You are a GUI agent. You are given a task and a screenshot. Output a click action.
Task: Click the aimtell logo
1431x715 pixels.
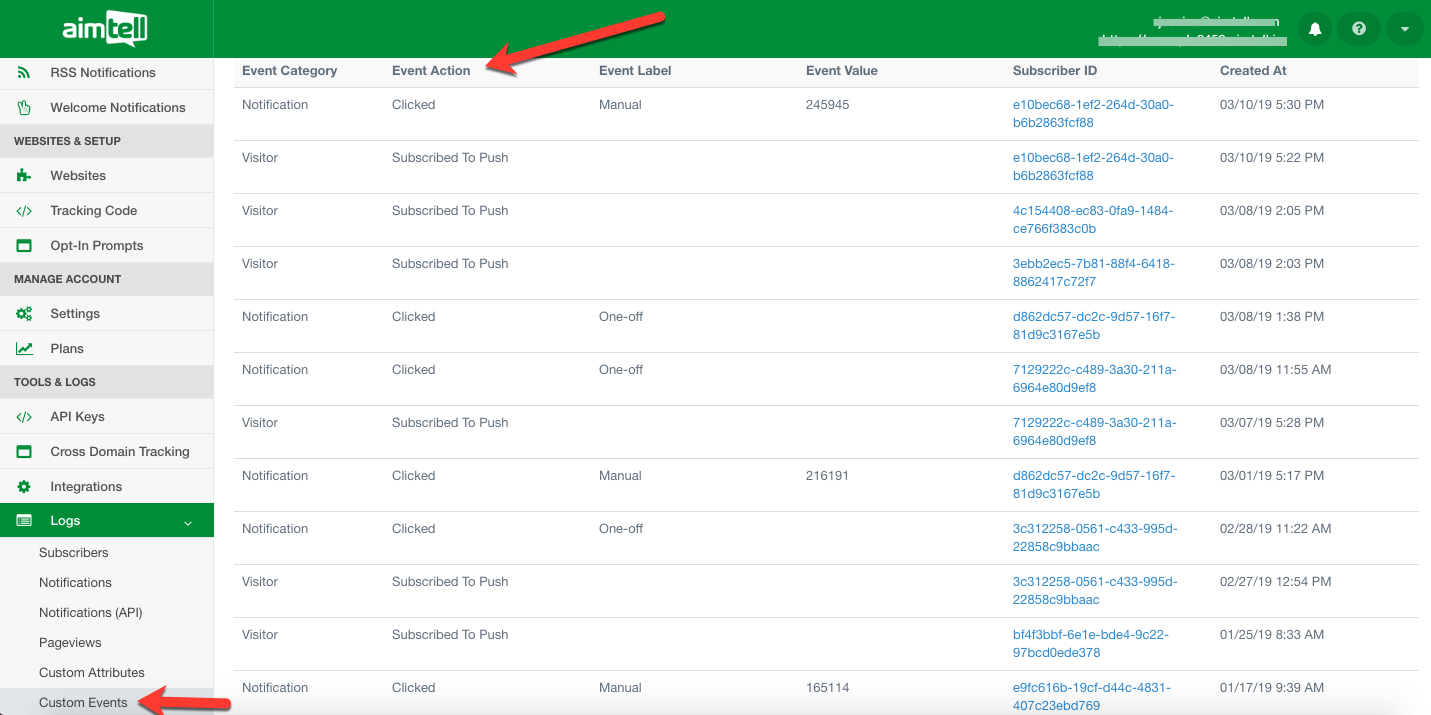[x=105, y=29]
